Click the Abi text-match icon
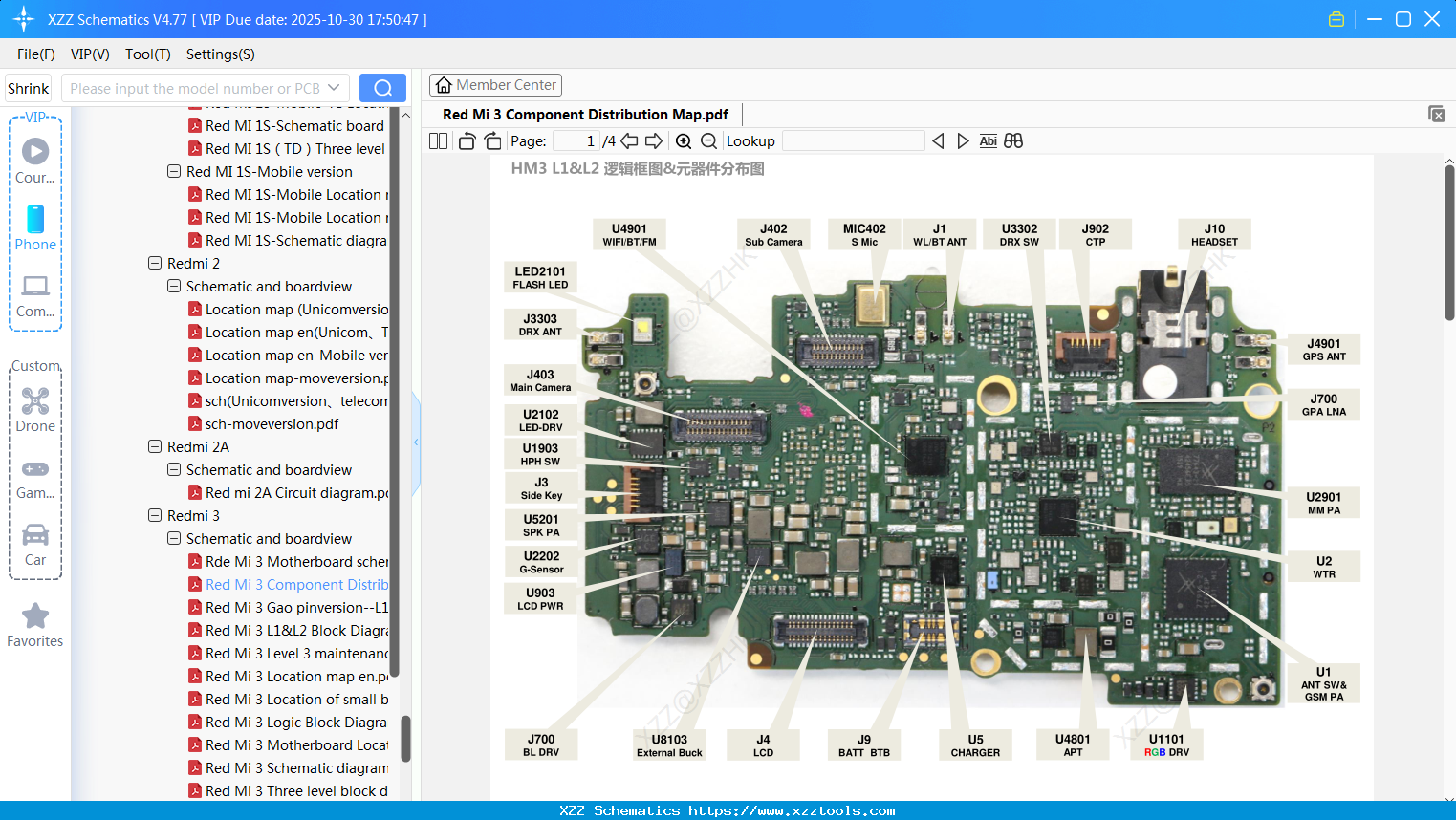 coord(989,141)
